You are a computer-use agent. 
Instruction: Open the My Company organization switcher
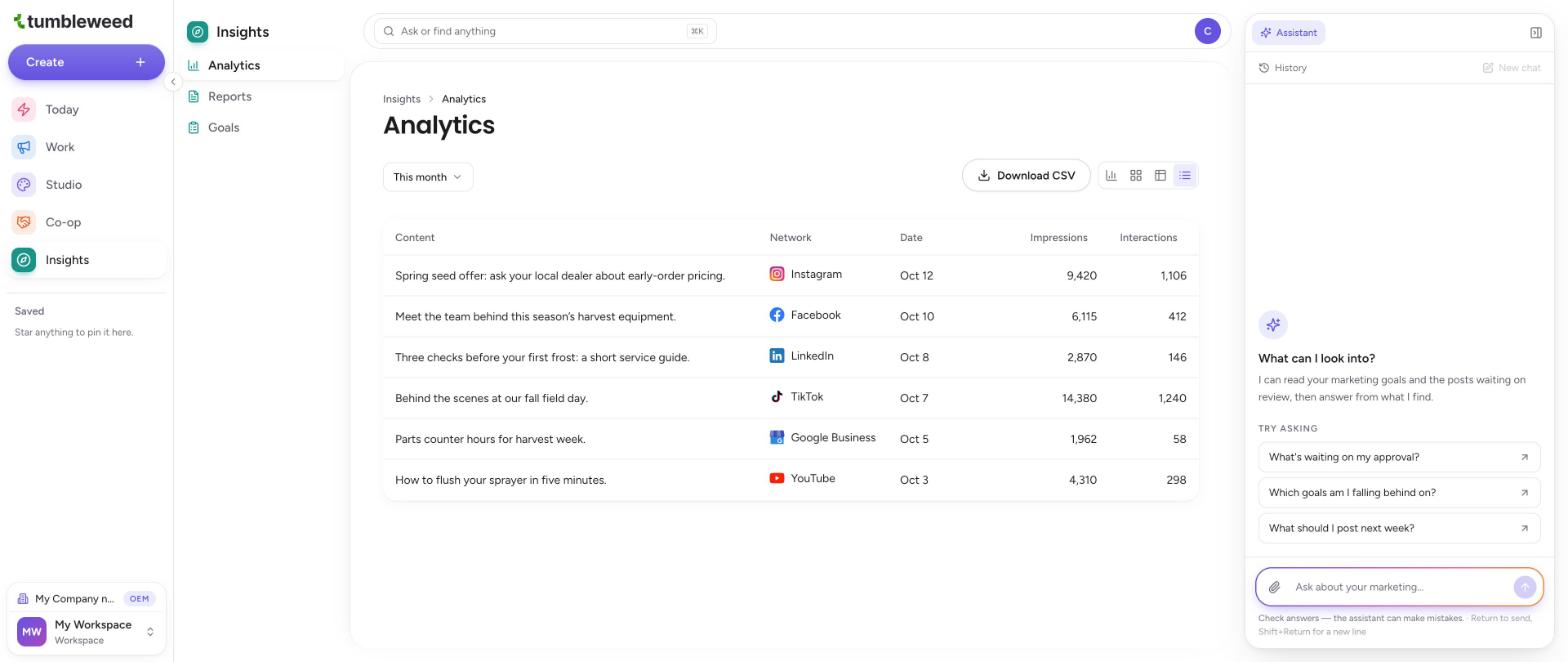pos(86,599)
